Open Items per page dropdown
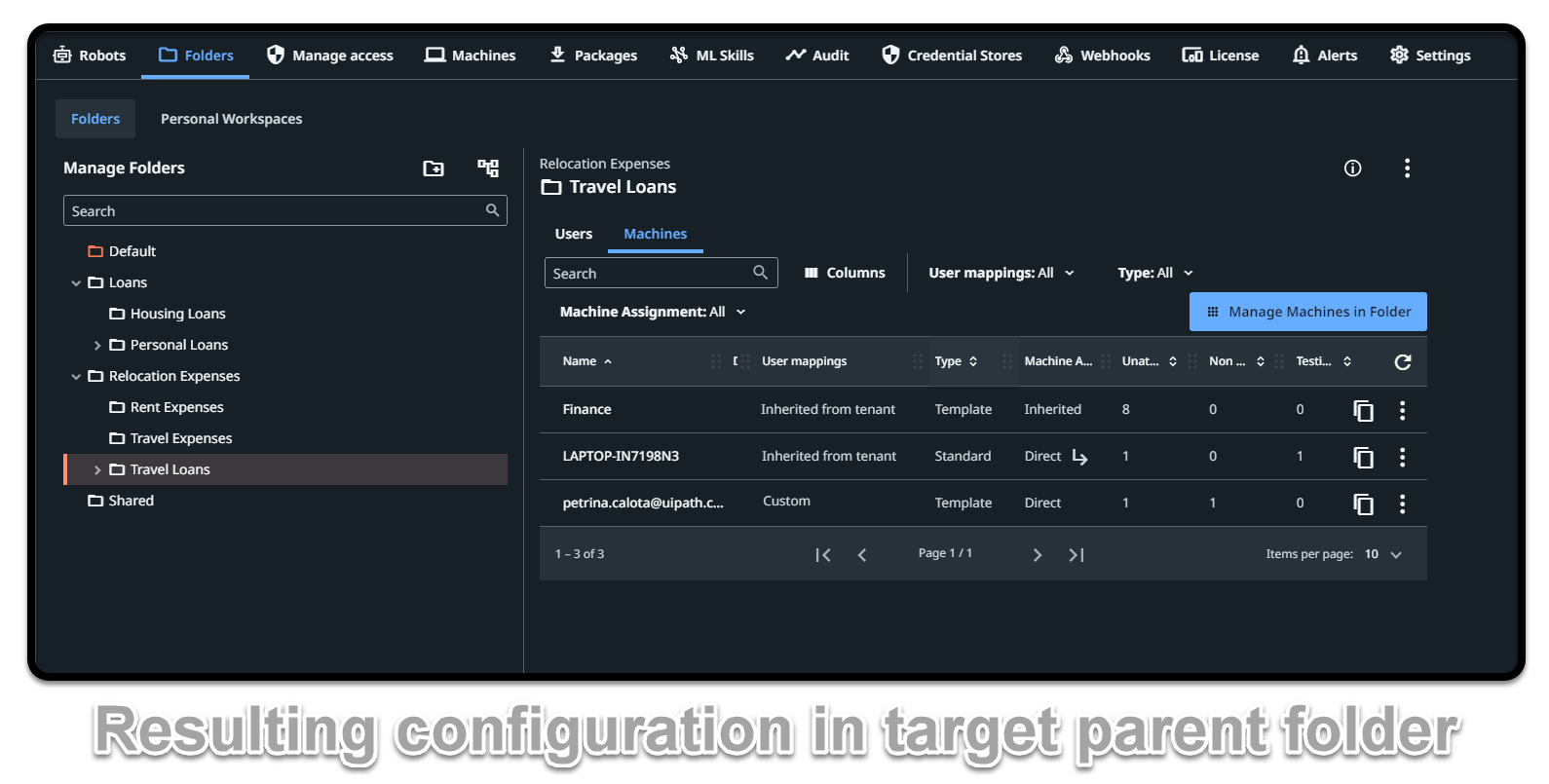The image size is (1549, 784). point(1382,554)
